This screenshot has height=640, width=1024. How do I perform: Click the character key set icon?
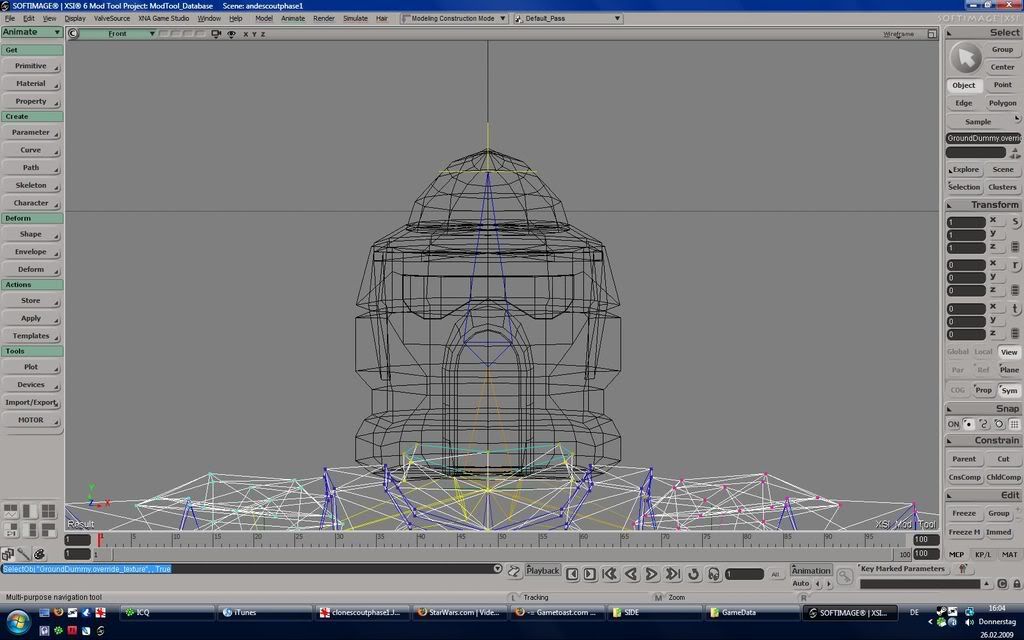click(963, 569)
